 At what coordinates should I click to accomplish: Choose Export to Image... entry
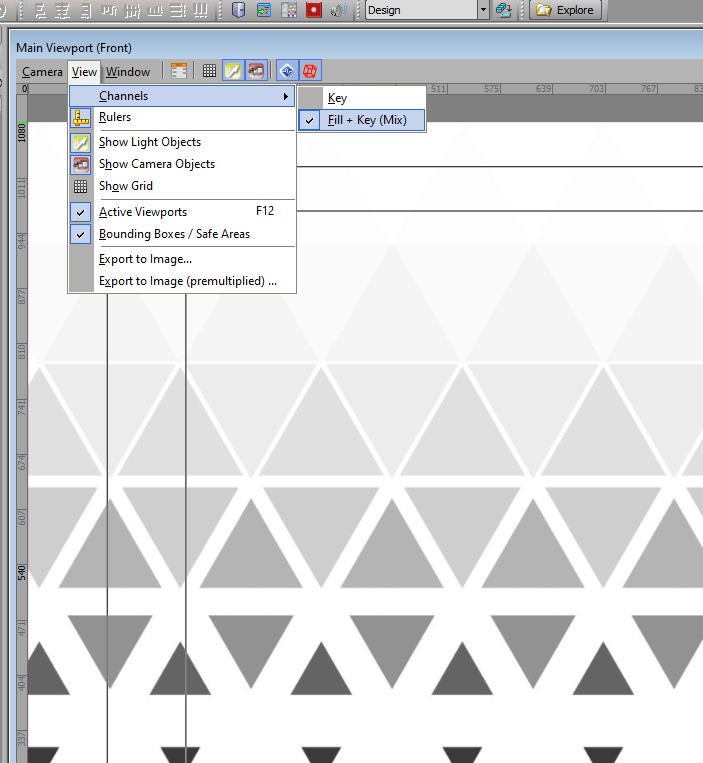coord(182,259)
